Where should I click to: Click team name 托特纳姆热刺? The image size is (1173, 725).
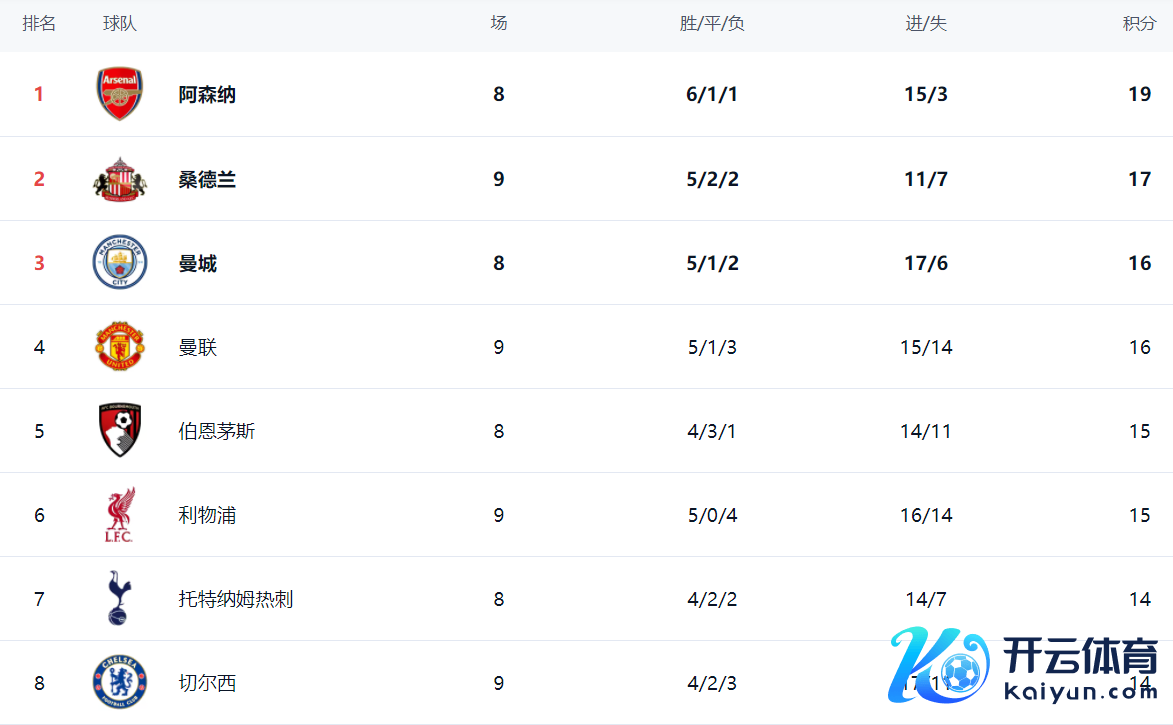click(x=236, y=599)
